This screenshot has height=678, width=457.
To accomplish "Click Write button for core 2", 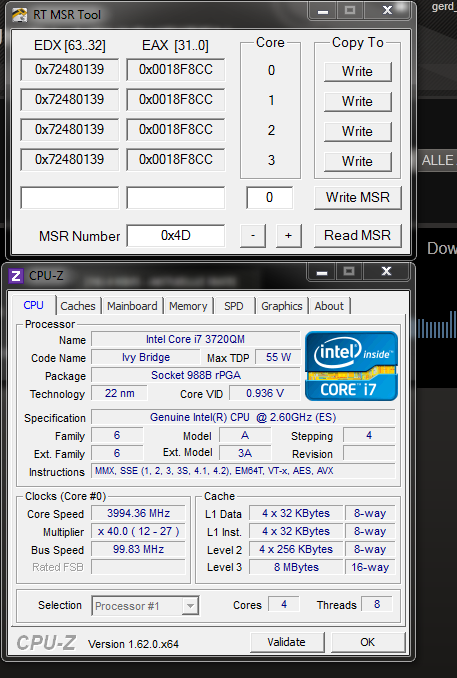I will tap(358, 131).
